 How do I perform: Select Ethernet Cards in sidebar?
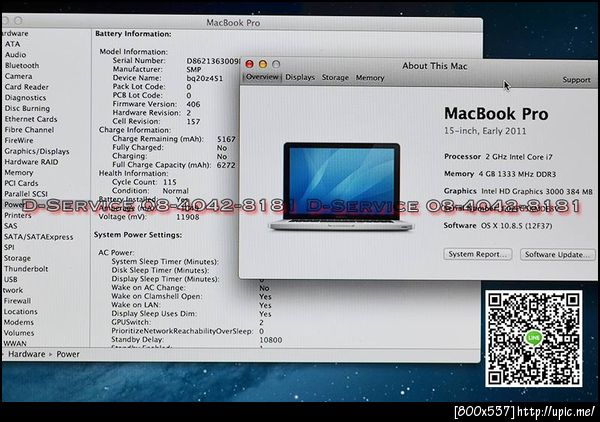tap(31, 119)
